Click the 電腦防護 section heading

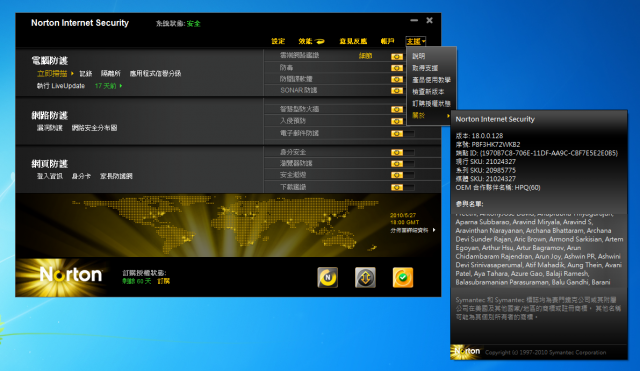pos(50,61)
